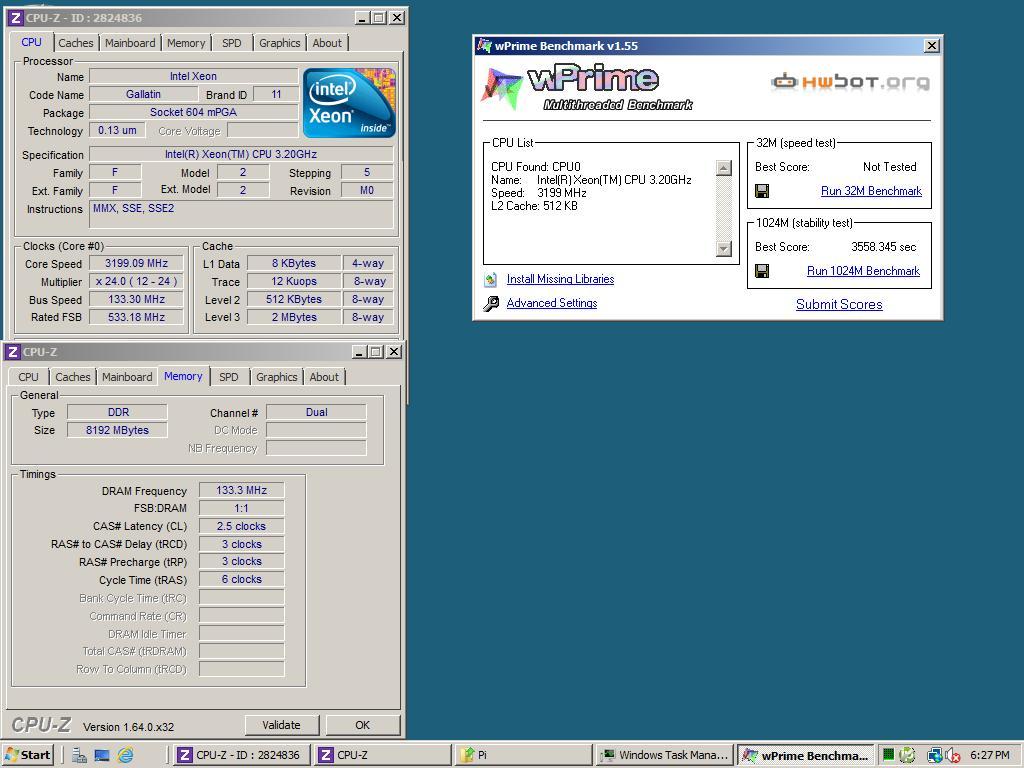Click the Specification field Intel(R) Xeon(TM) CPU 3.20GHz

coord(241,154)
